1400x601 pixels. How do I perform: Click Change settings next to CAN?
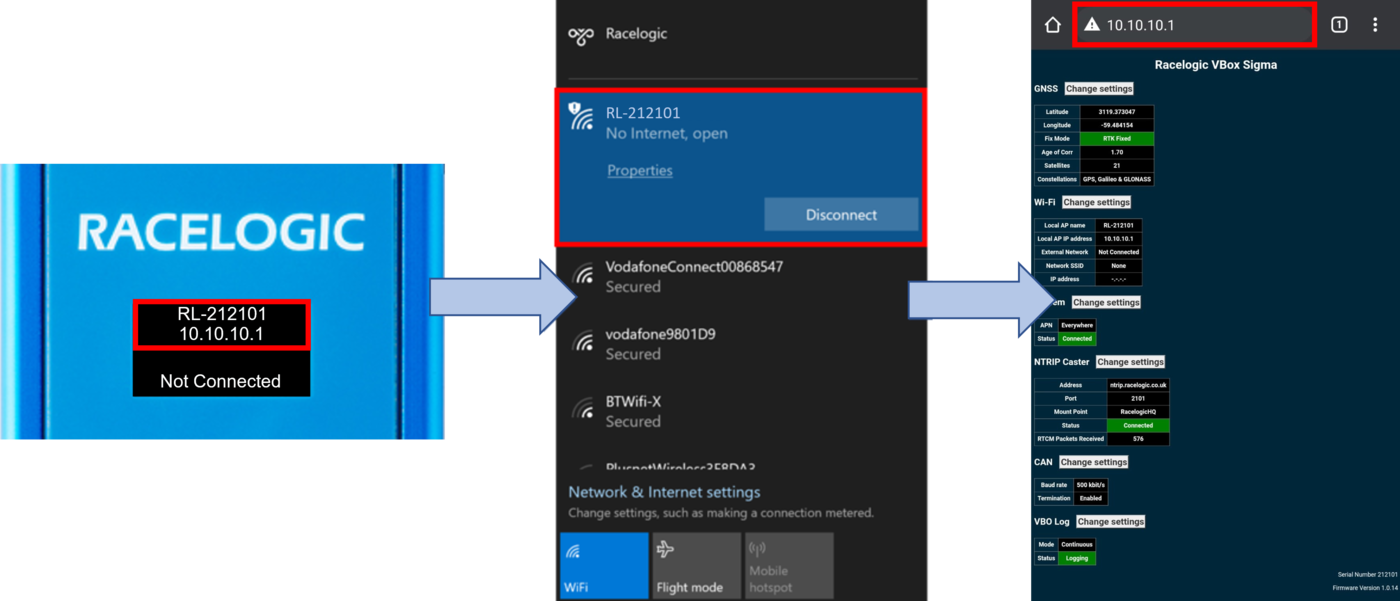(1094, 462)
